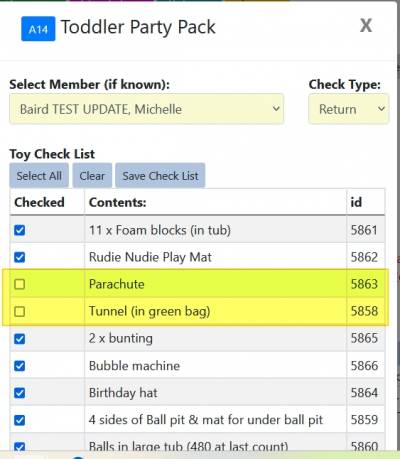This screenshot has width=400, height=459.
Task: Check the Tunnel (in green bag) checkbox
Action: coord(20,311)
